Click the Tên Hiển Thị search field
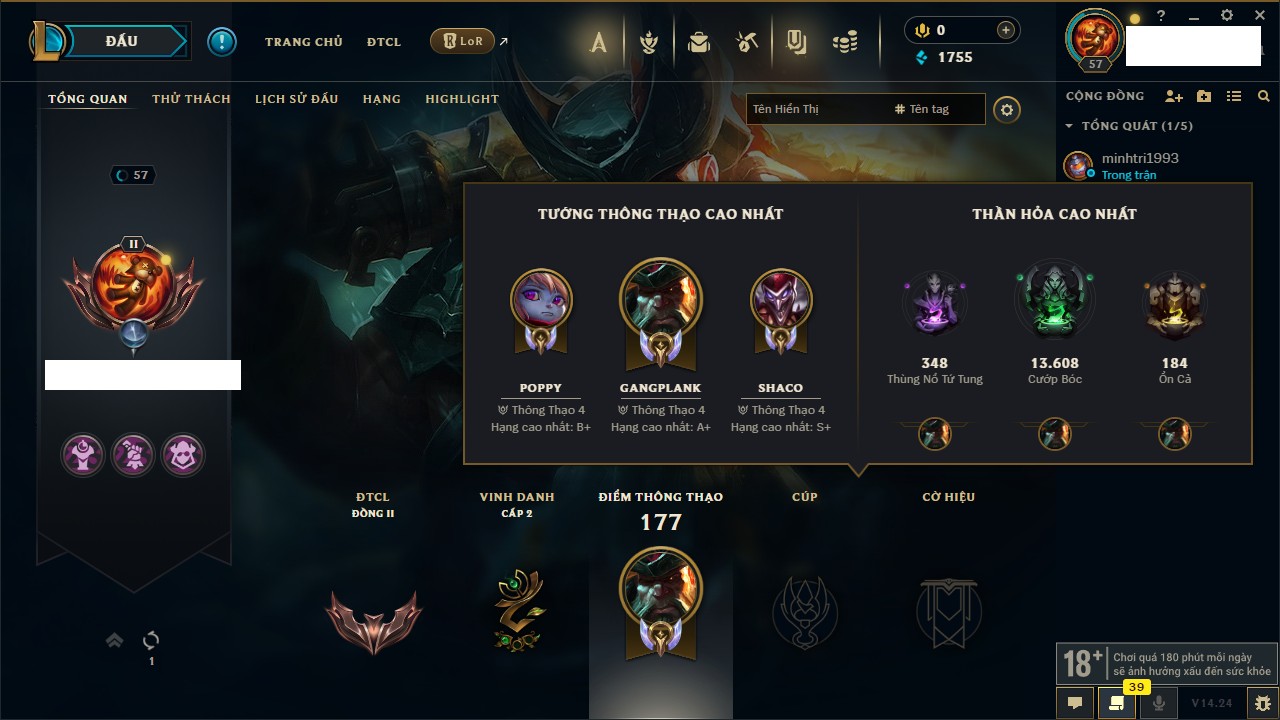Image resolution: width=1280 pixels, height=720 pixels. [815, 109]
